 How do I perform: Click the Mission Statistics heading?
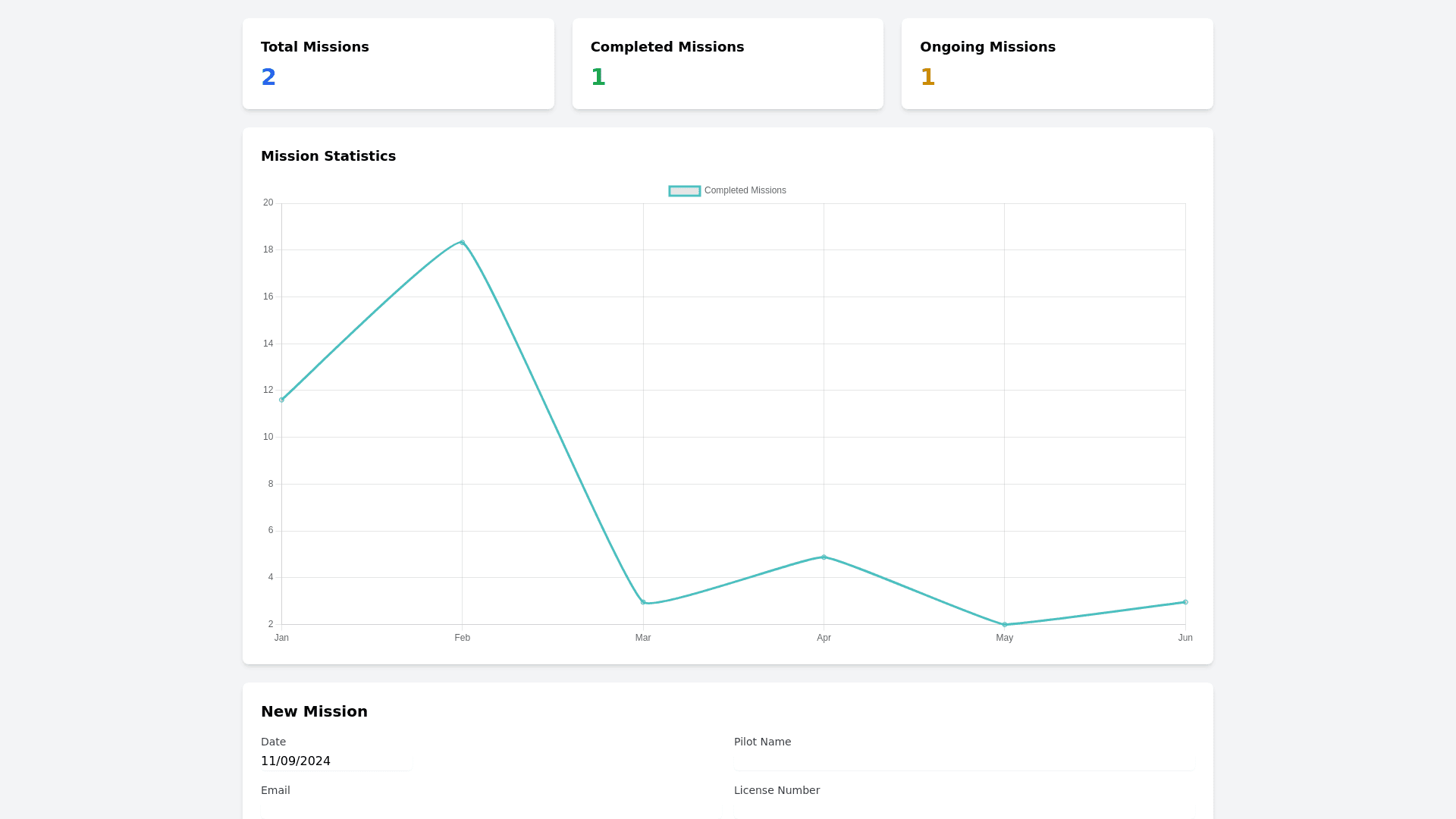[x=328, y=156]
